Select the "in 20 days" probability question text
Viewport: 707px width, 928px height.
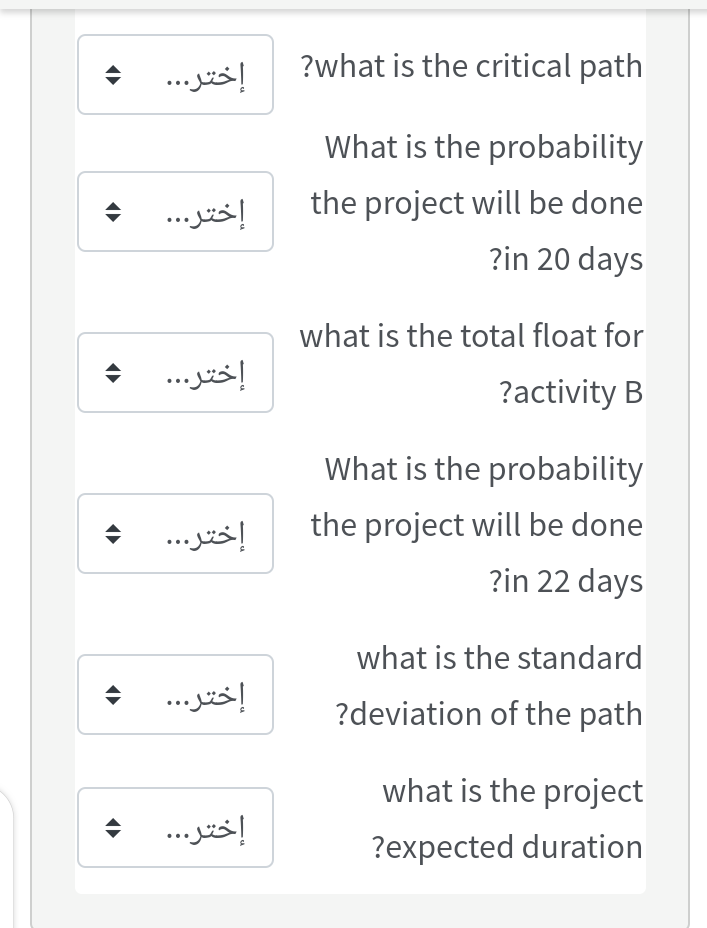click(x=477, y=203)
